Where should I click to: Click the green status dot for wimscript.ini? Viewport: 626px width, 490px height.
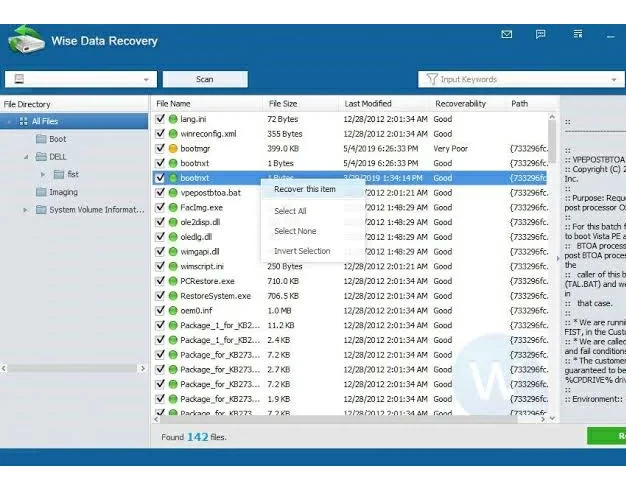173,266
